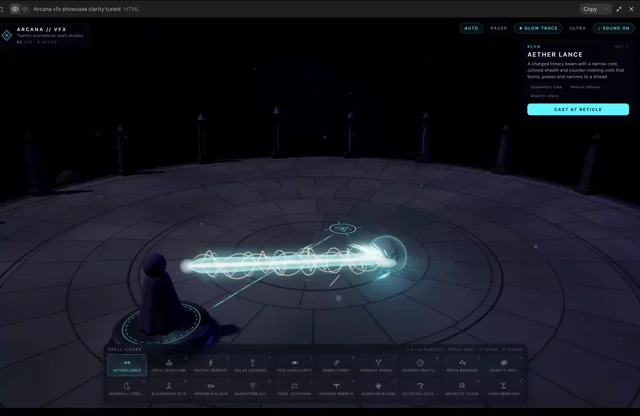Click the Arcana vfx showcase title
The image size is (640, 416).
coord(77,9)
